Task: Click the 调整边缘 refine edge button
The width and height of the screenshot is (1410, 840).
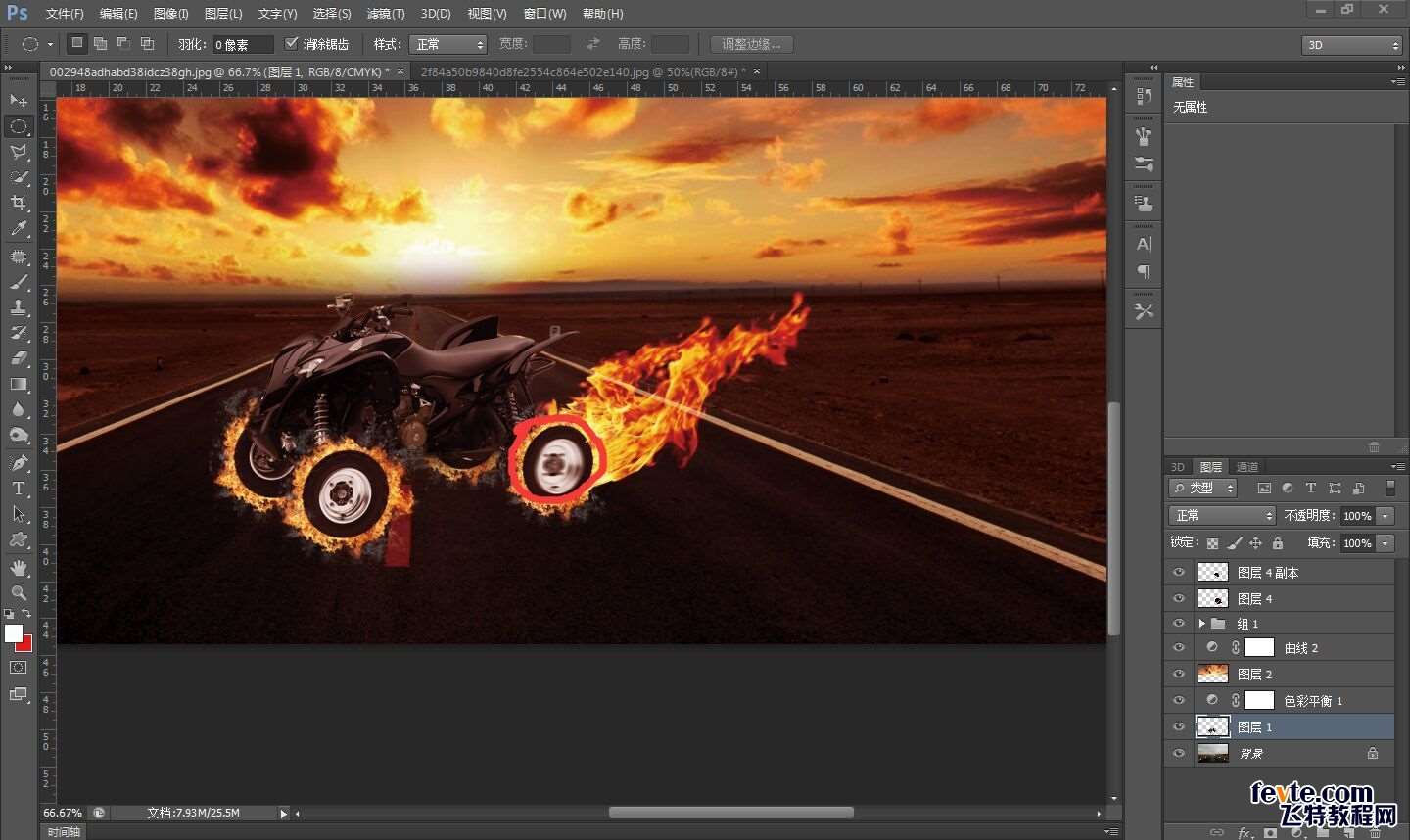Action: (752, 44)
